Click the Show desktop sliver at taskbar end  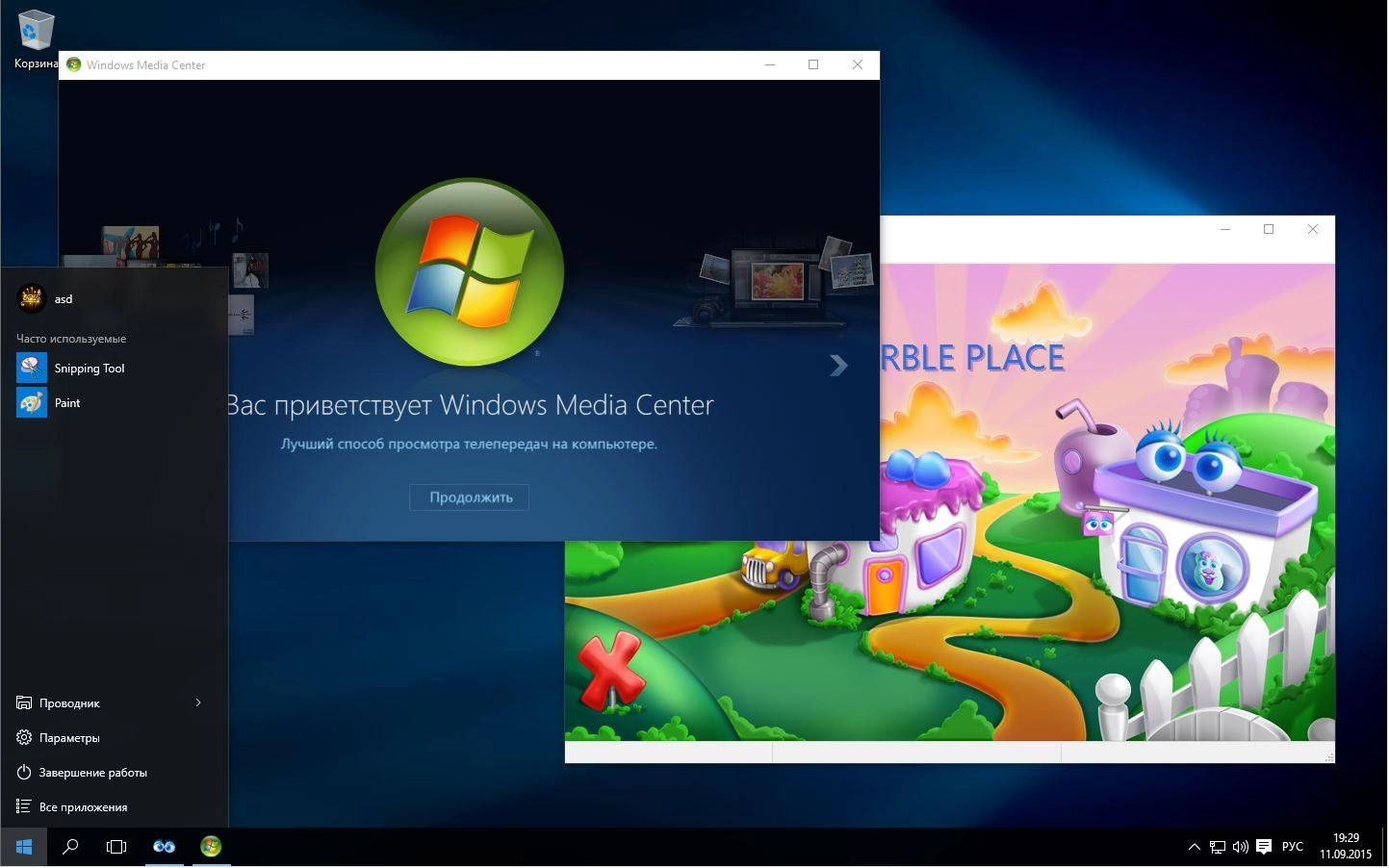[1384, 847]
